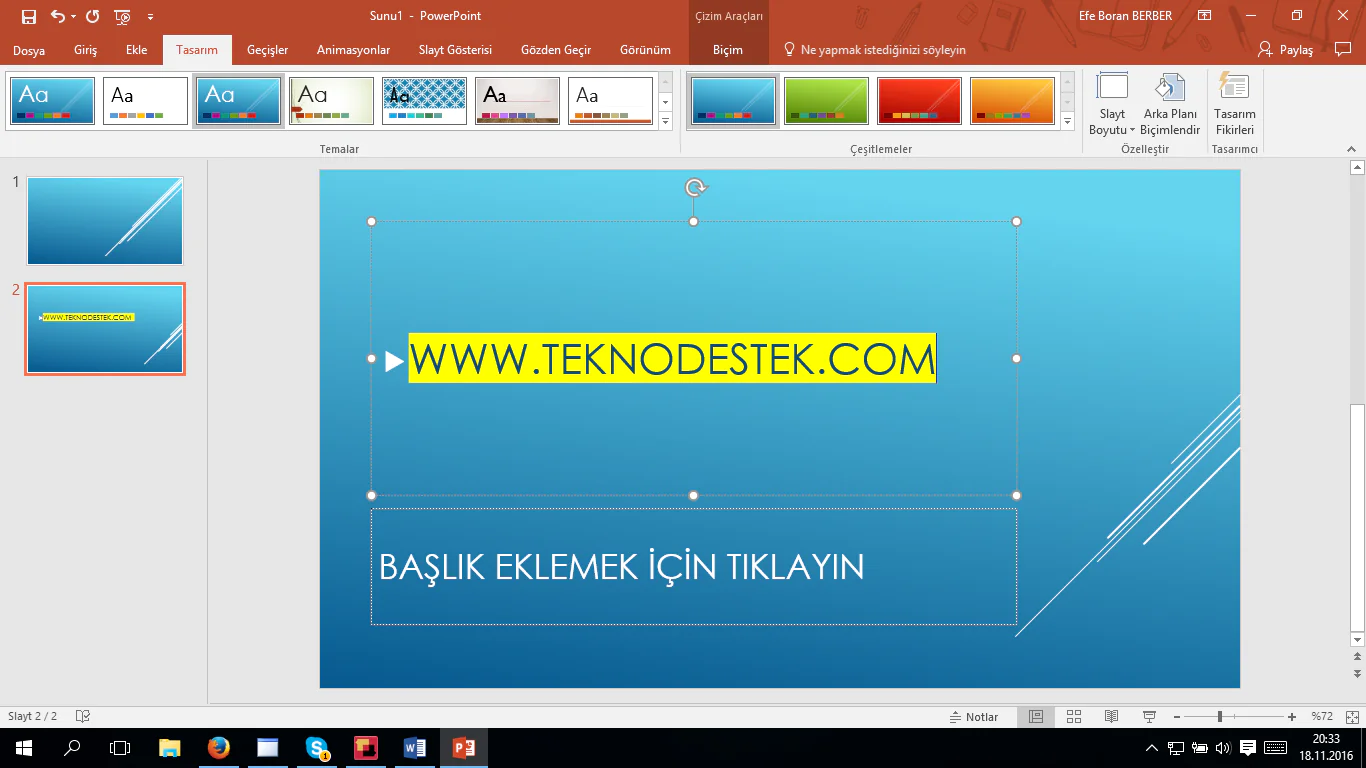Switch to Slide Sorter view icon
The height and width of the screenshot is (768, 1366).
1074,717
